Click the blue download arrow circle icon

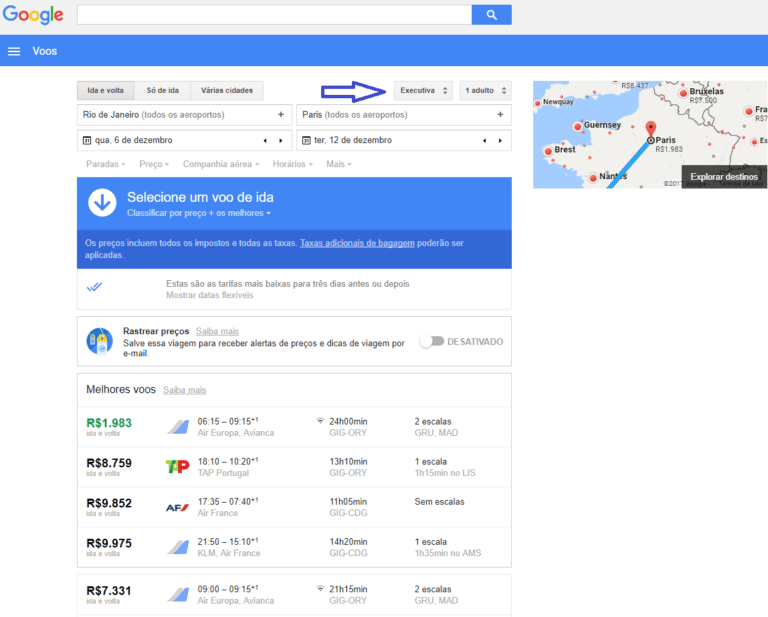click(x=103, y=202)
